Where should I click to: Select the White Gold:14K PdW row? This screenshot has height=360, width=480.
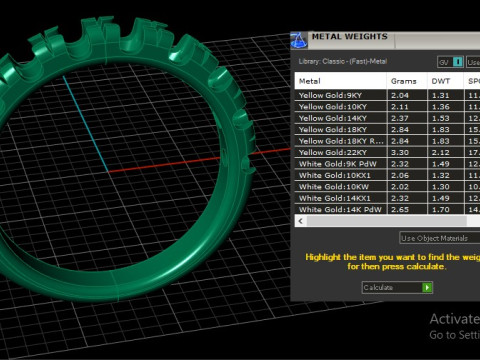point(387,209)
